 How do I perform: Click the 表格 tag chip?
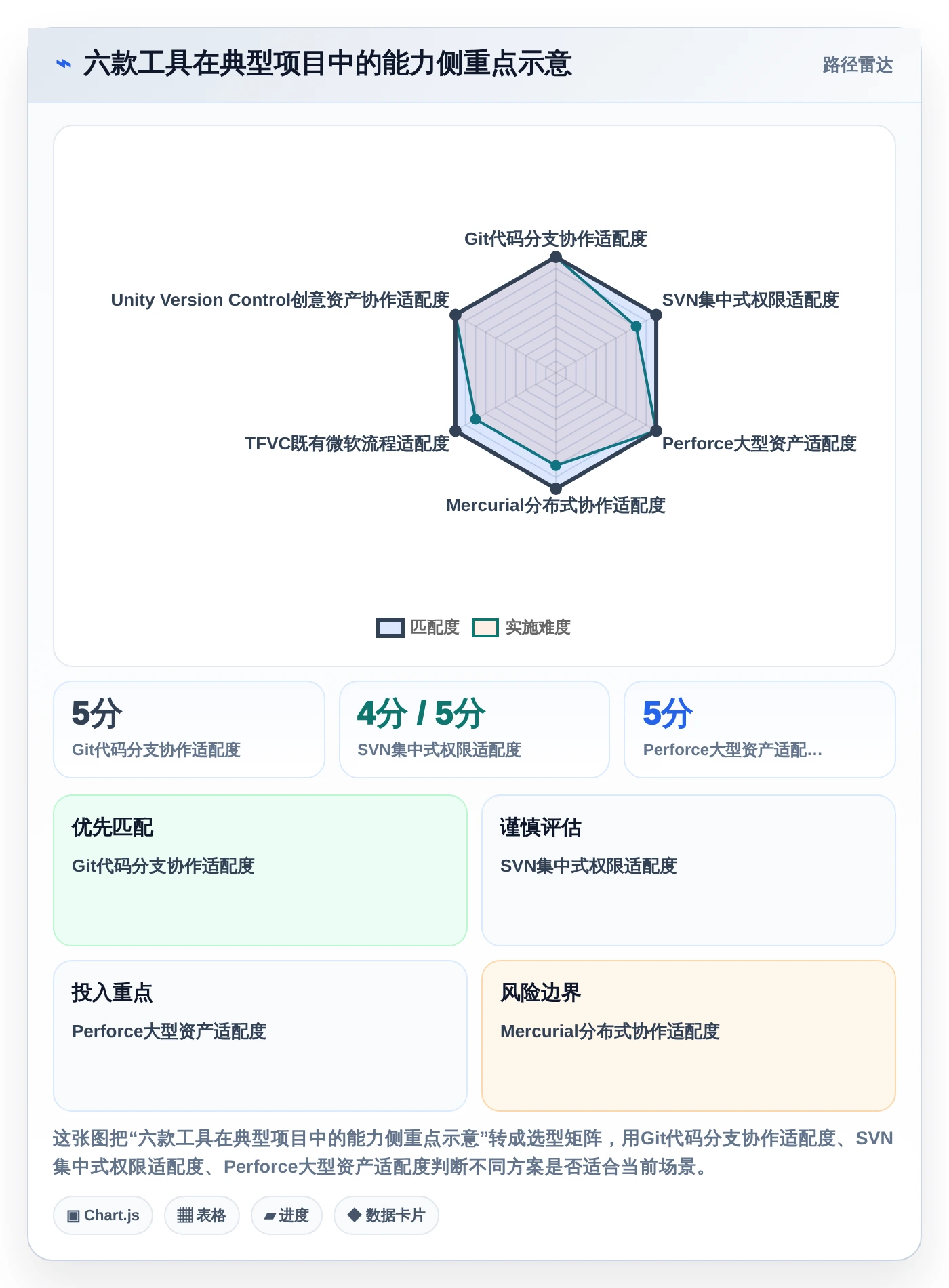[202, 1215]
